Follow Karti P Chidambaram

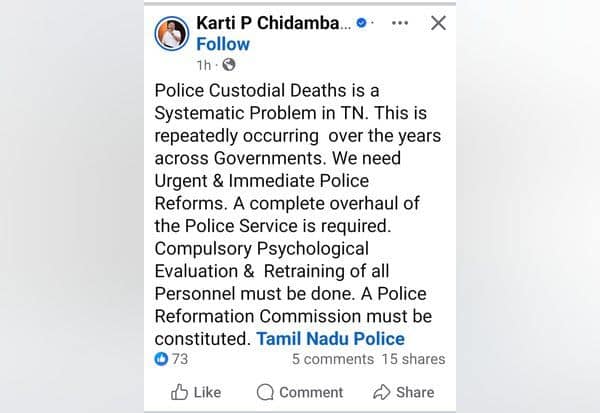(x=221, y=44)
